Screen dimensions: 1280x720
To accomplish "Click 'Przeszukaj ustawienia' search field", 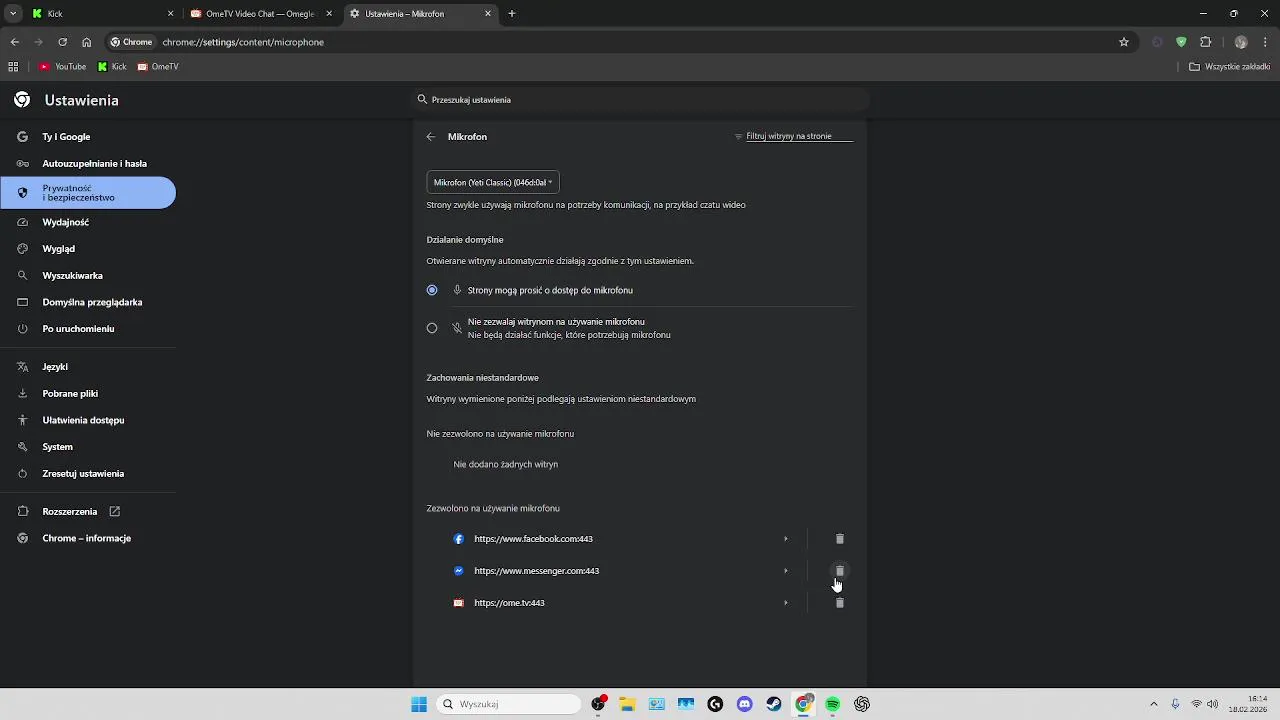I will coord(640,100).
